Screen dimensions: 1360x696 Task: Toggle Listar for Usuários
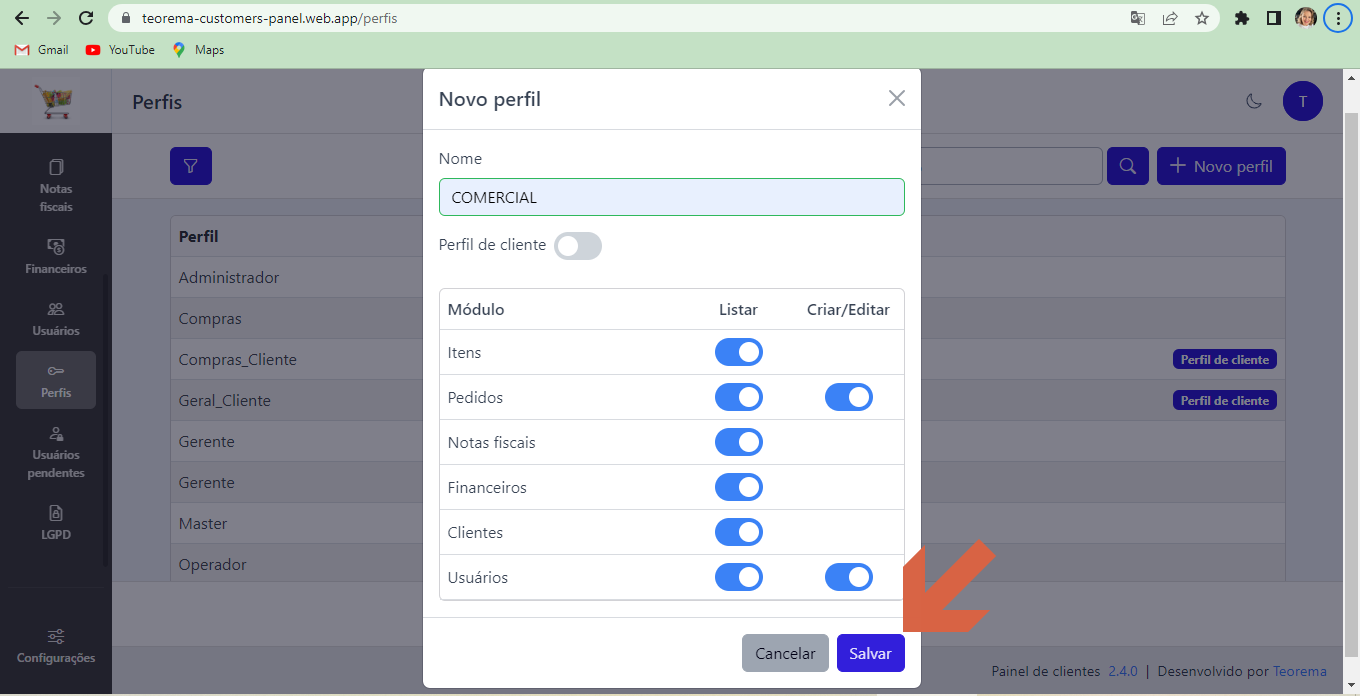[739, 577]
